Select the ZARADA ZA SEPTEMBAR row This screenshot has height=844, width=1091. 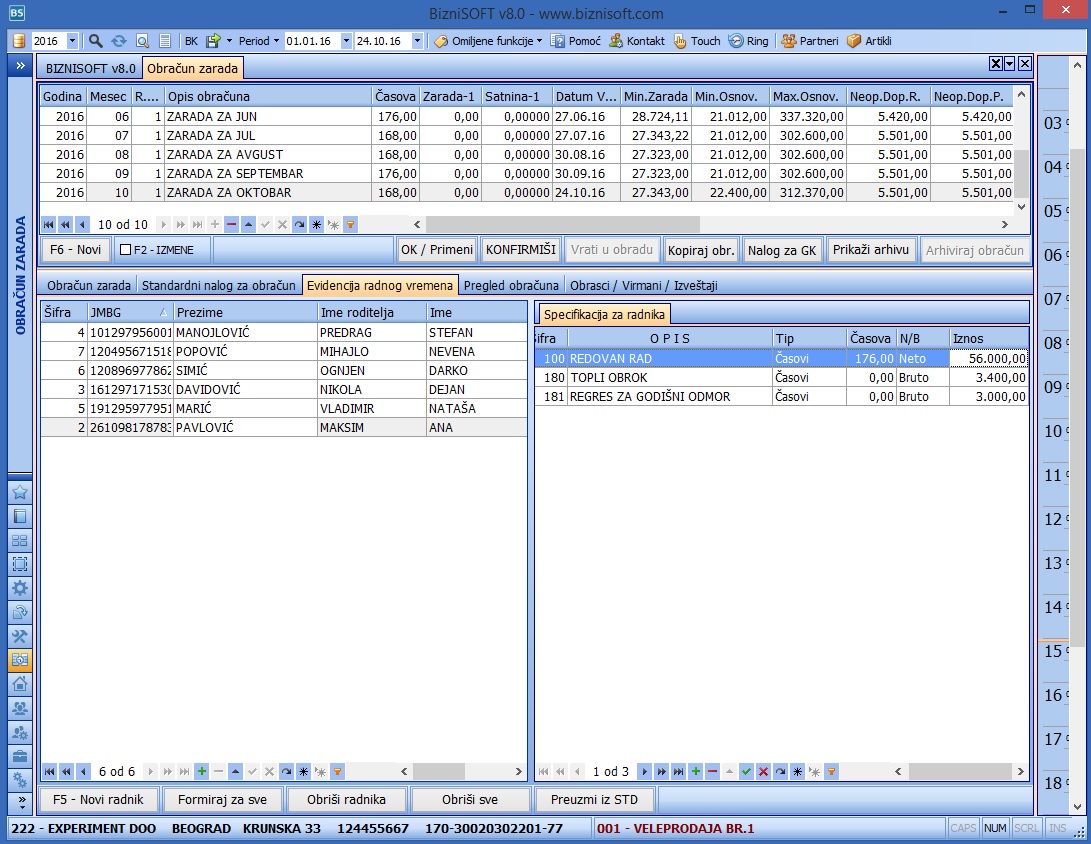tap(528, 173)
